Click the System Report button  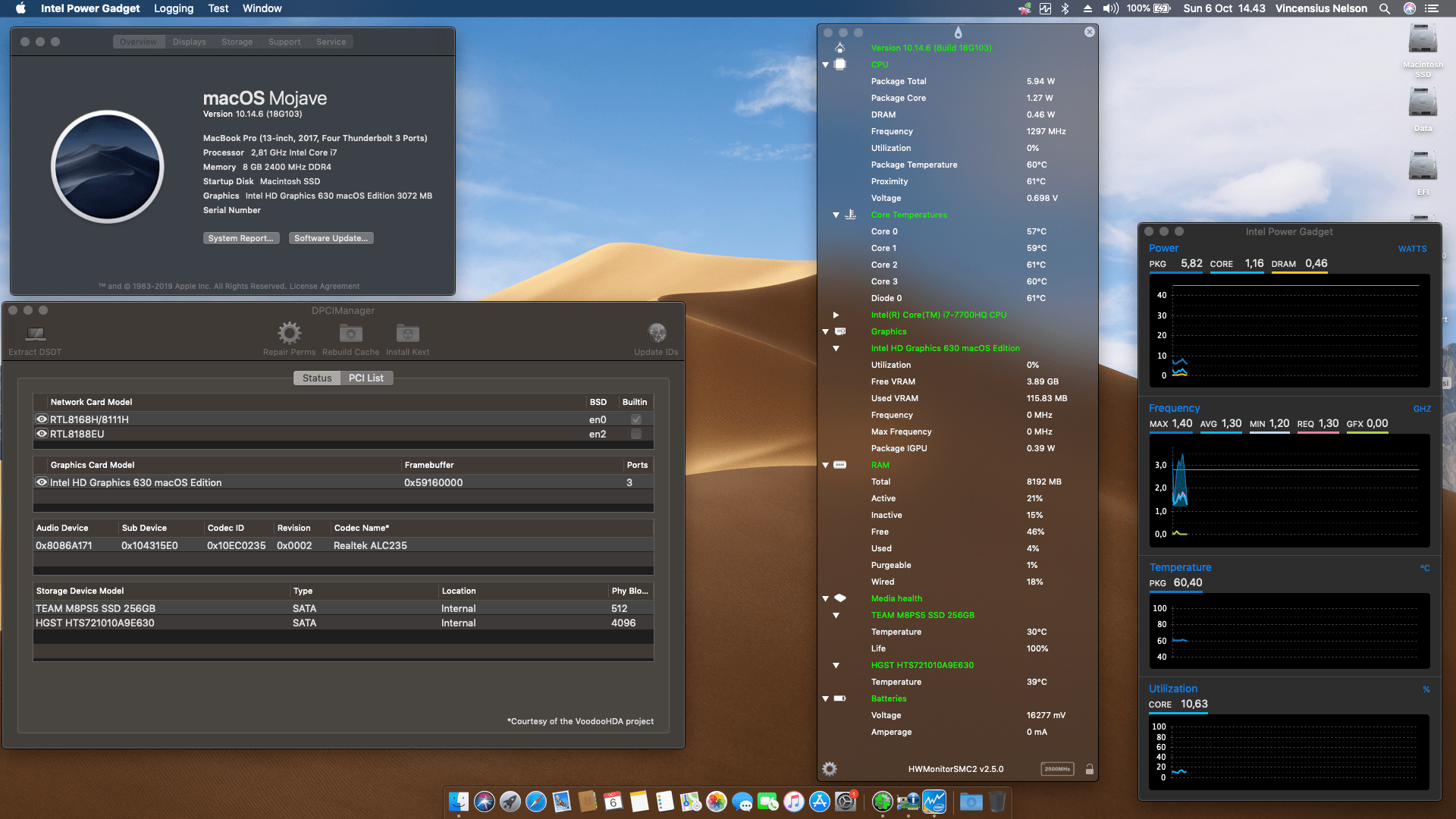(x=241, y=237)
